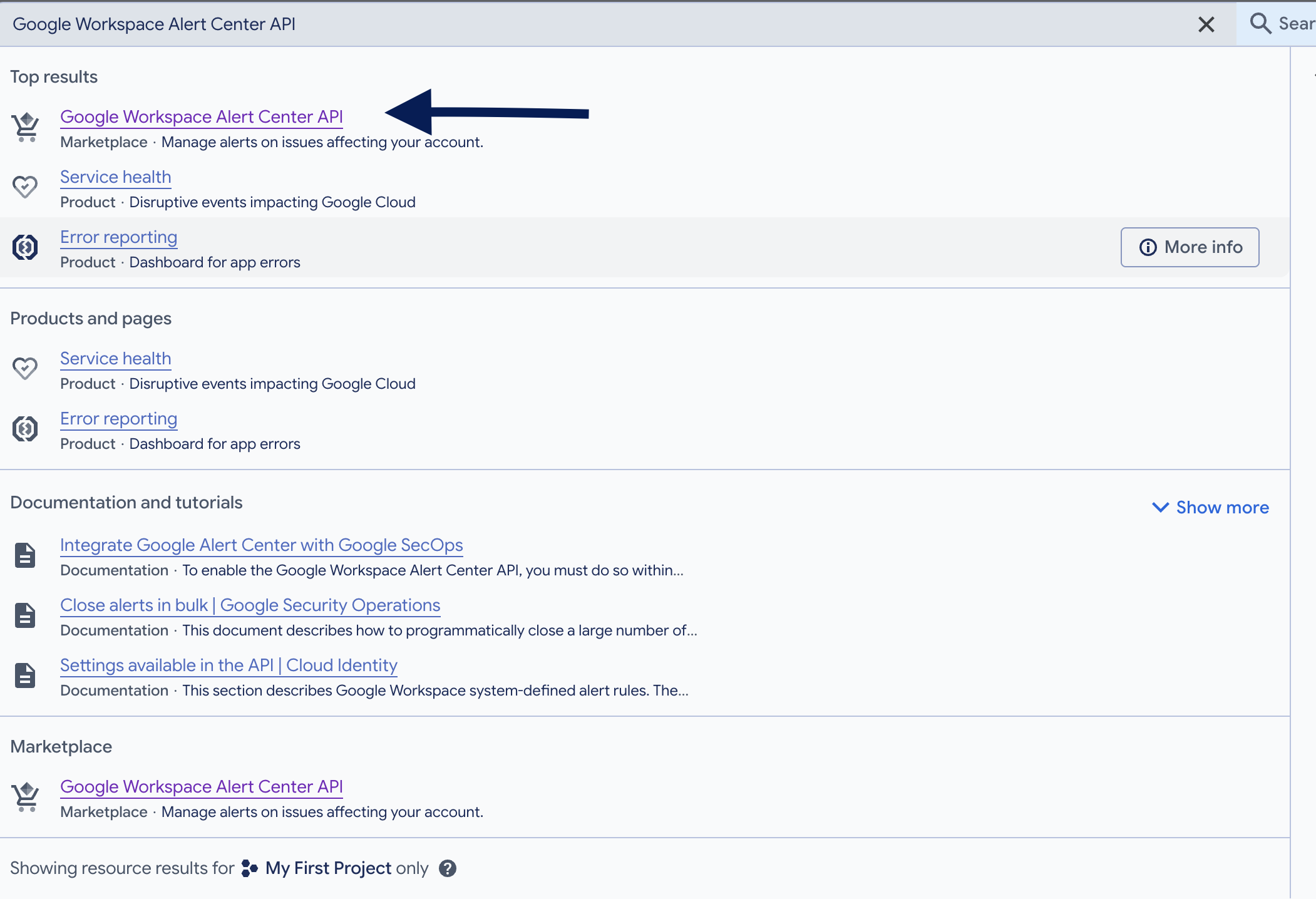The image size is (1316, 899).
Task: Click heart icon under Products and pages
Action: 25,368
